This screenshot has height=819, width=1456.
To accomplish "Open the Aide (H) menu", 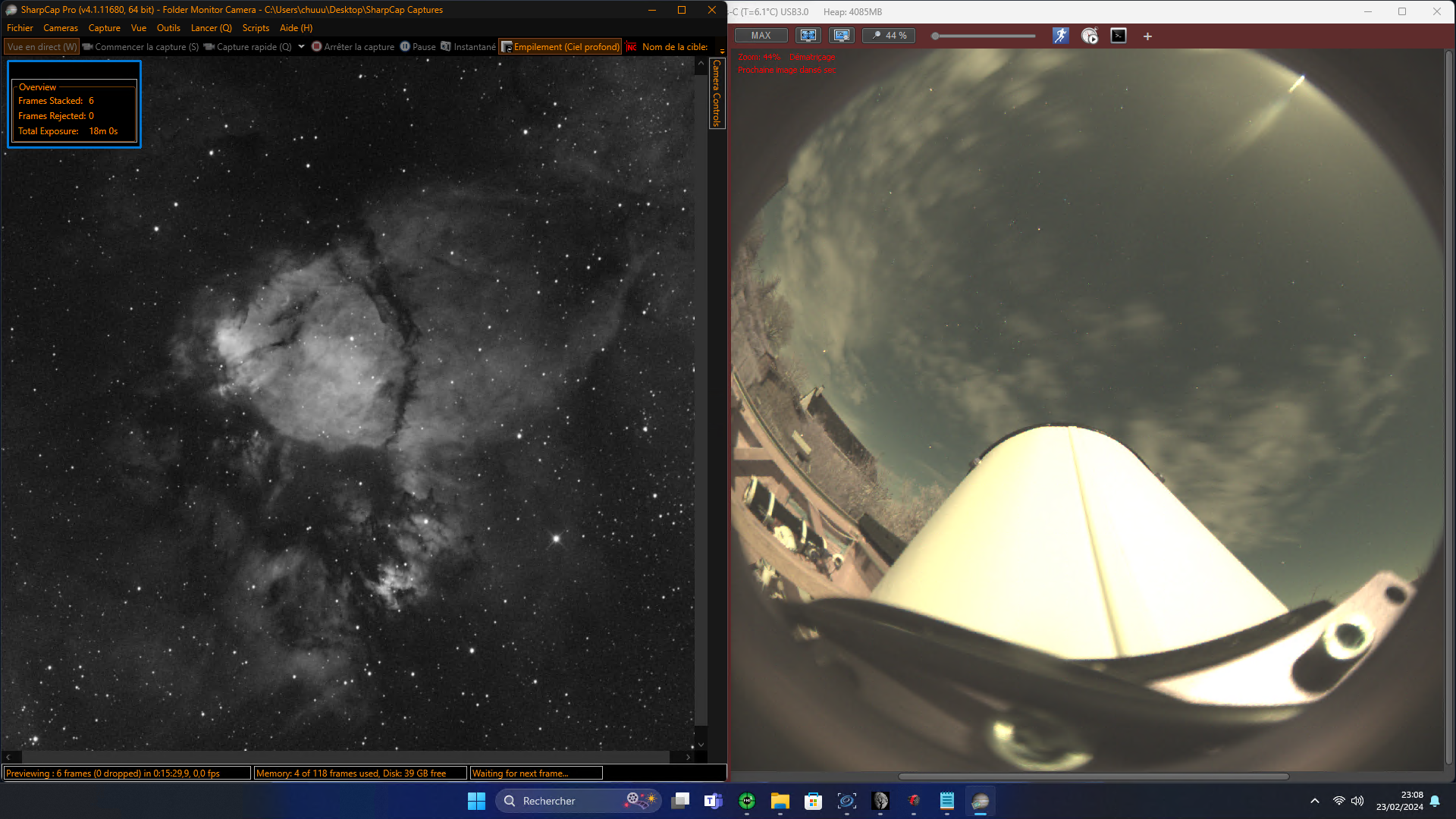I will (x=296, y=28).
